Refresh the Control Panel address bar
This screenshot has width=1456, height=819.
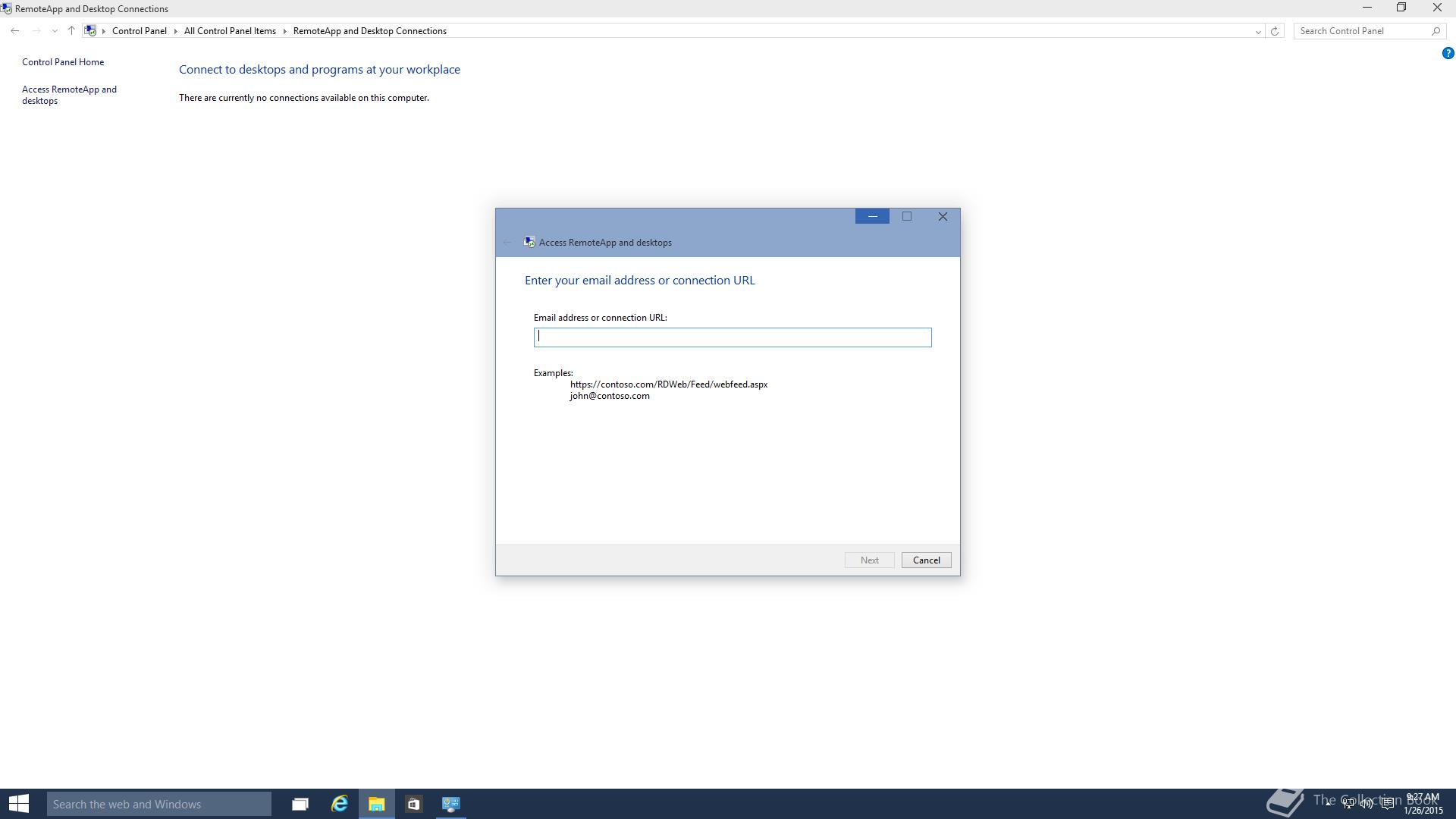coord(1275,31)
